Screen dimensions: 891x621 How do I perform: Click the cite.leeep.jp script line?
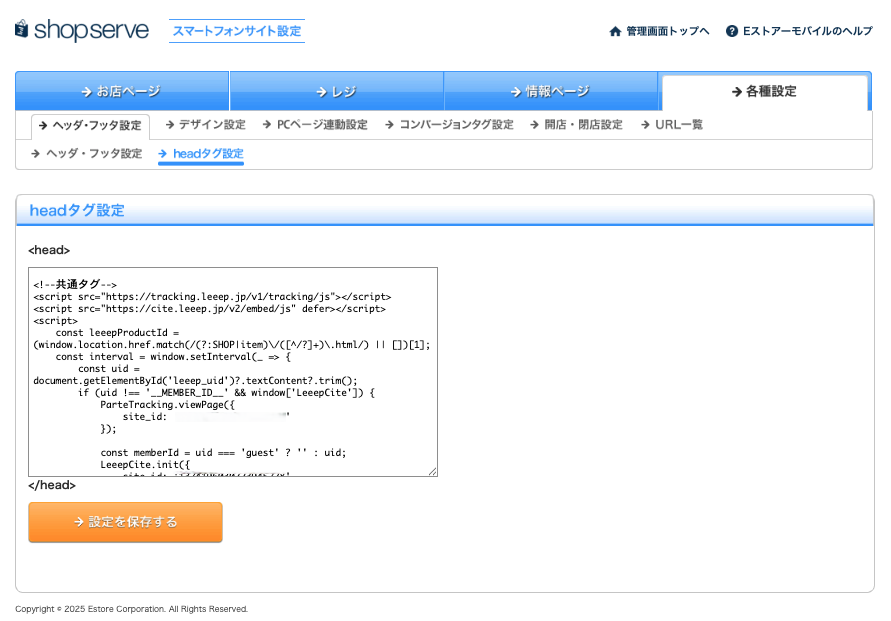[x=209, y=309]
